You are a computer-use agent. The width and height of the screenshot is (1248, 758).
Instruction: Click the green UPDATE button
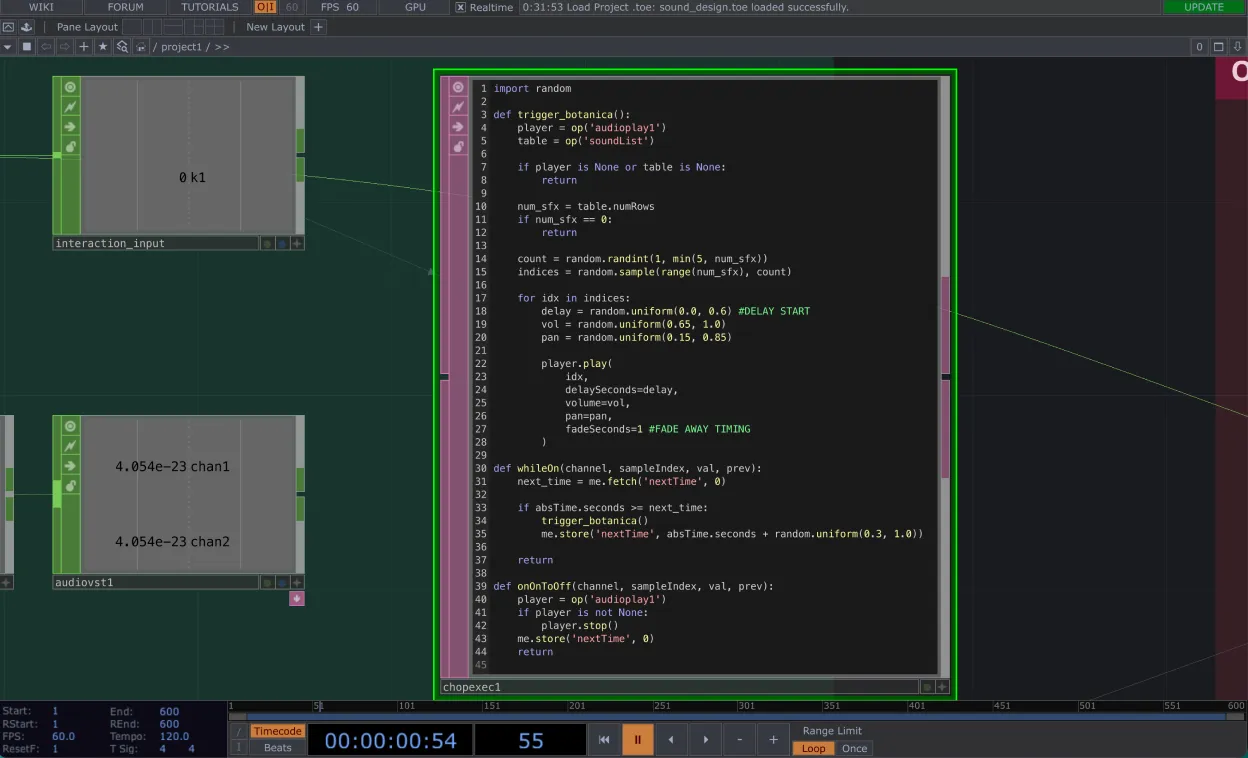pos(1204,7)
